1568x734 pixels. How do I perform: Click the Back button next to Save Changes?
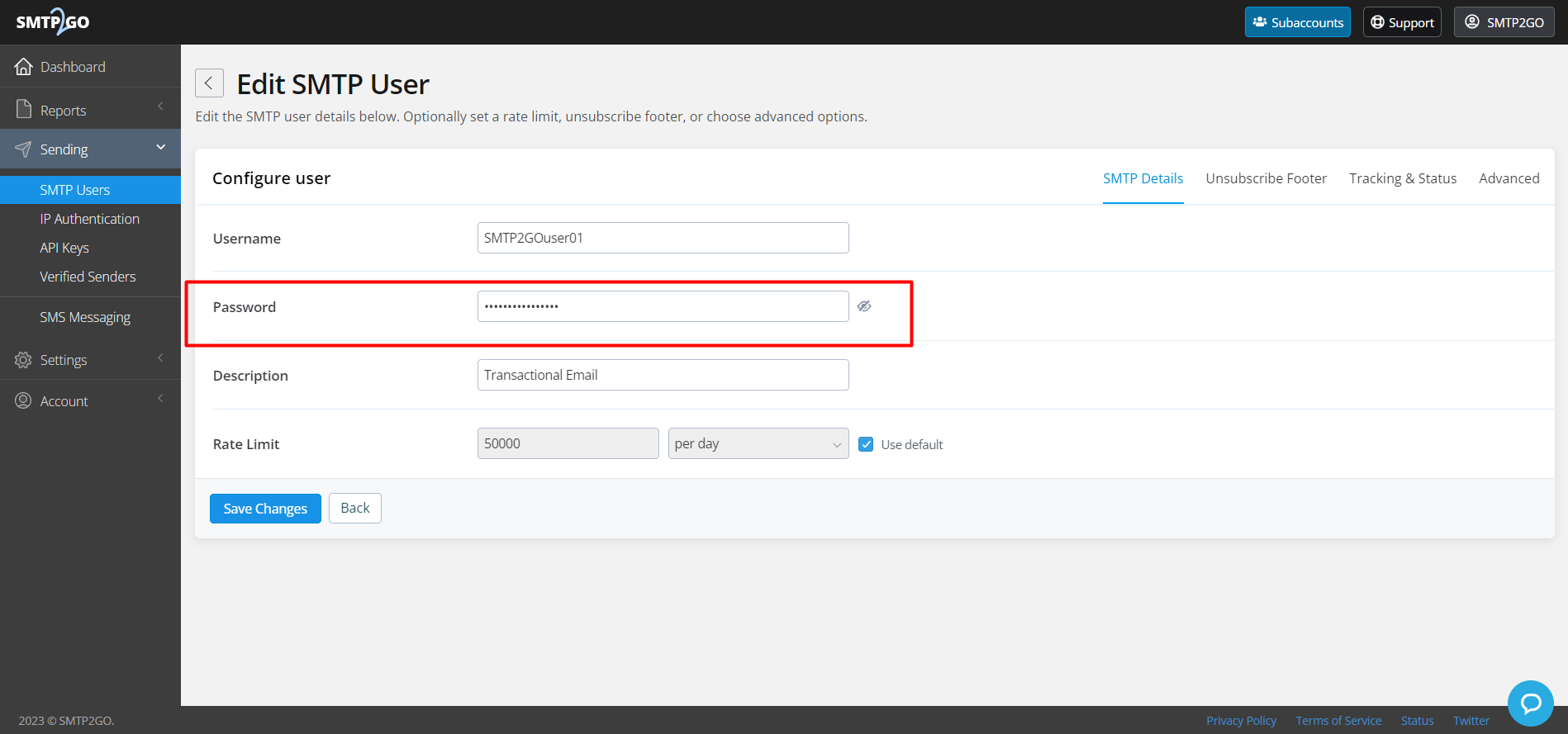click(x=355, y=508)
